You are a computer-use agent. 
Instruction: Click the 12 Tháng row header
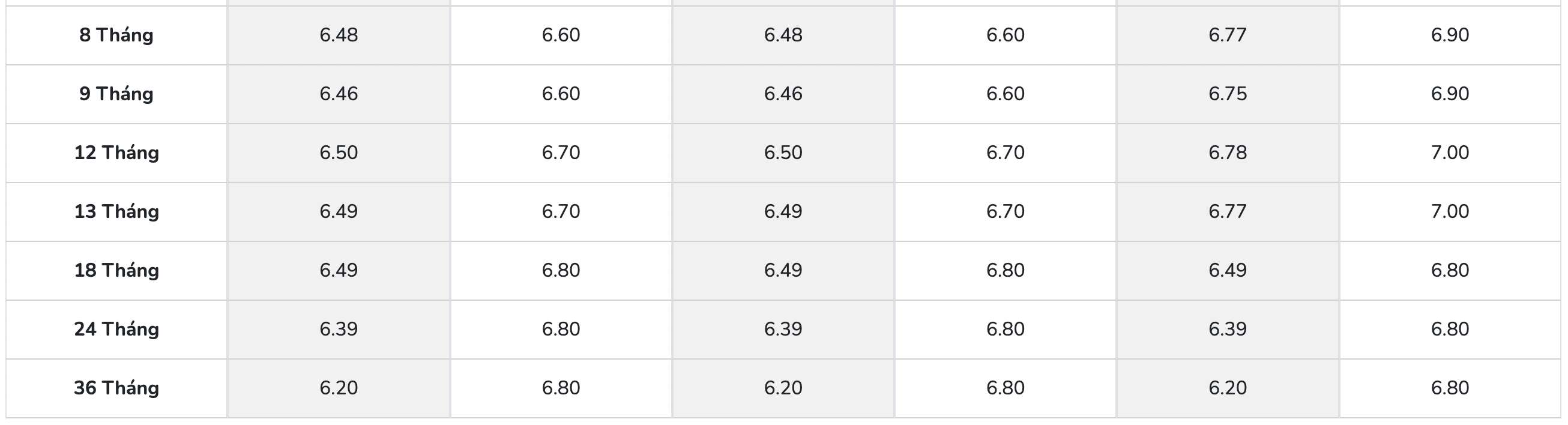tap(116, 153)
